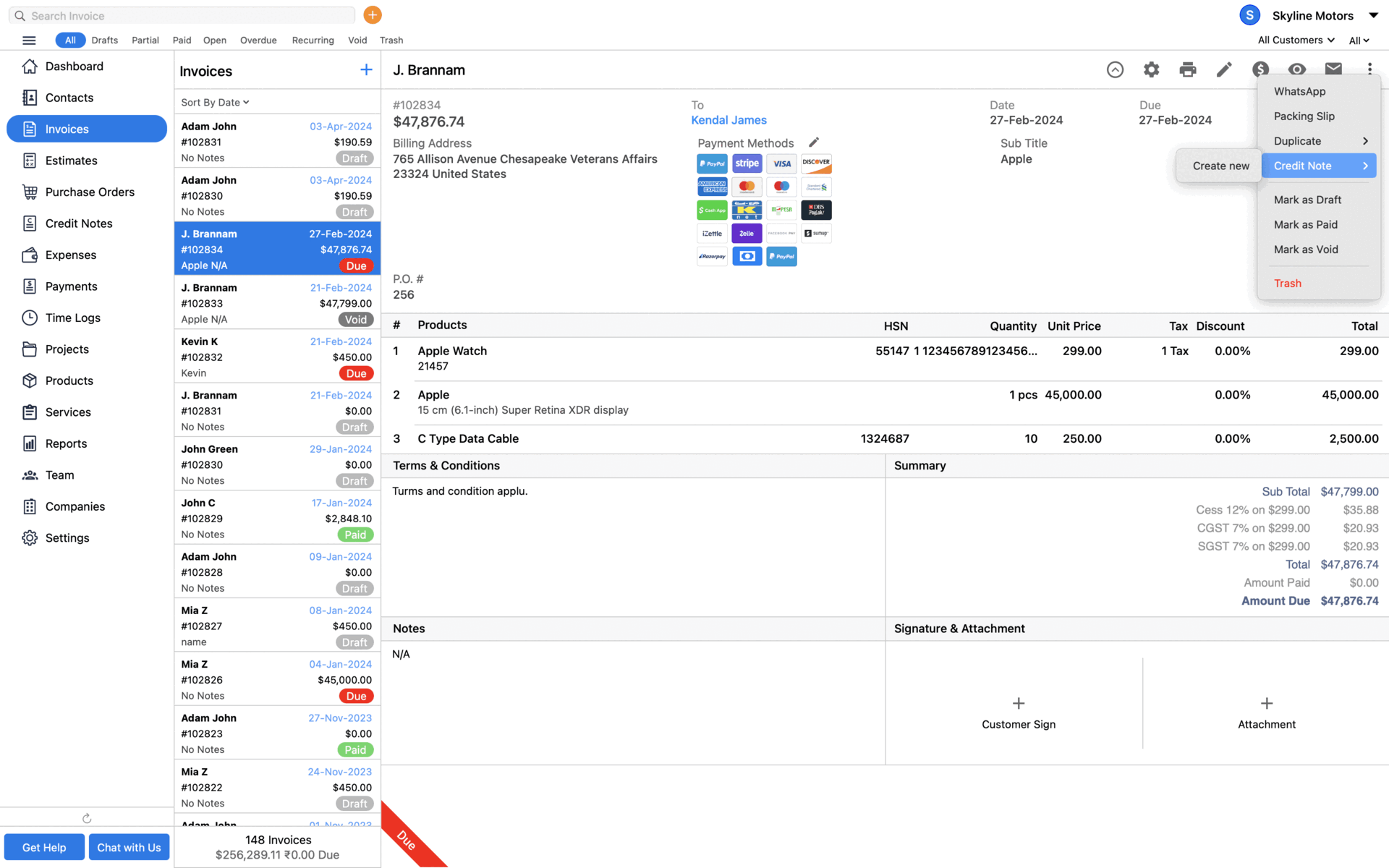Expand the All Customers dropdown
Screen dimensions: 1389x868
tap(1296, 40)
